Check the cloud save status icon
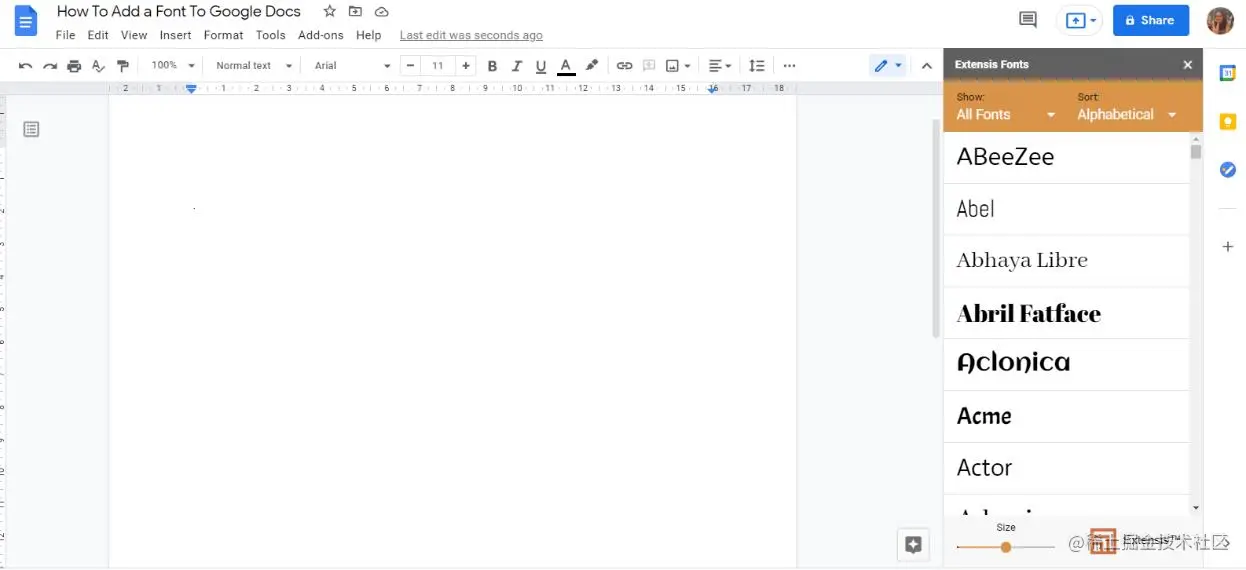The width and height of the screenshot is (1246, 570). click(x=381, y=12)
